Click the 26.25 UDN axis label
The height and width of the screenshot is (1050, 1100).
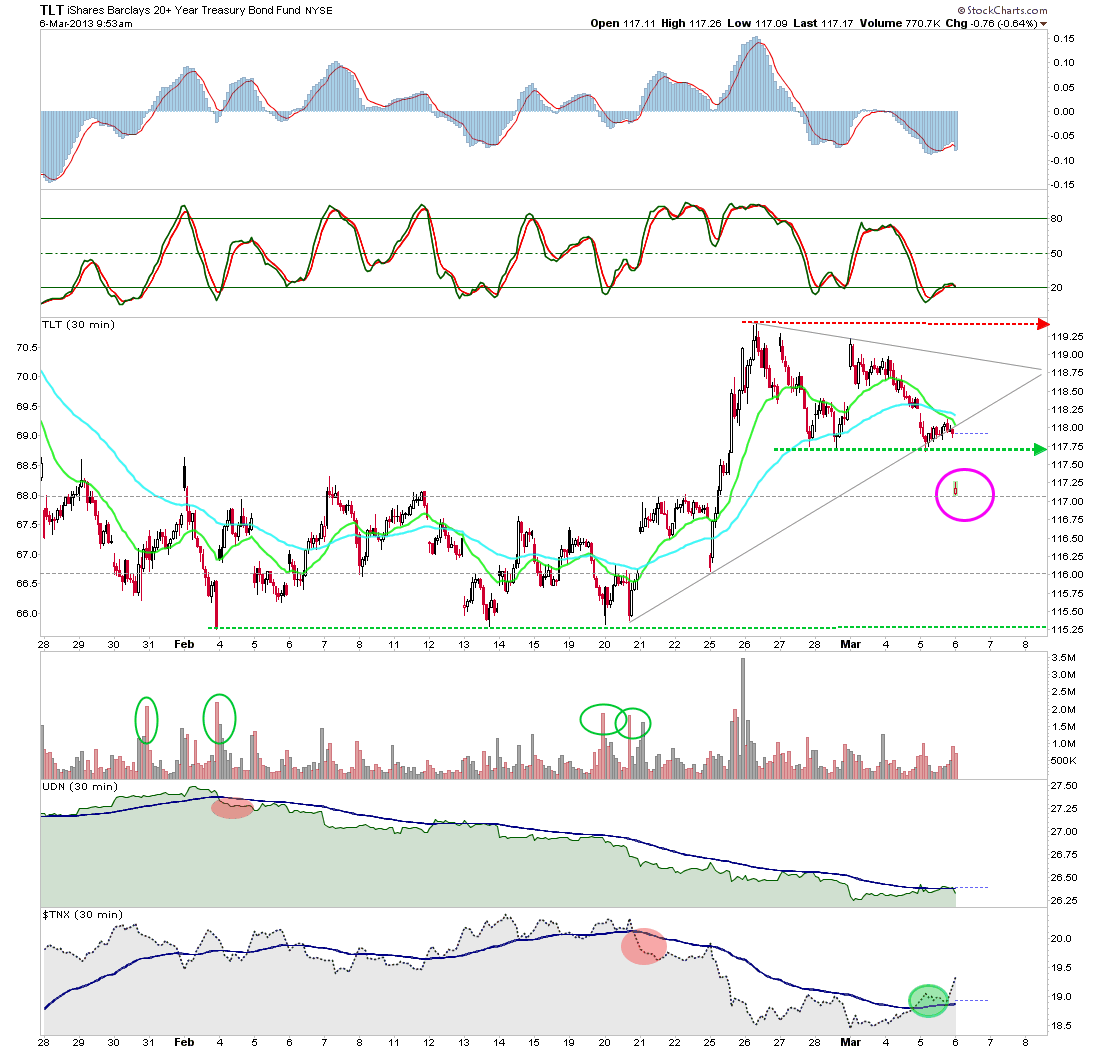click(1064, 900)
